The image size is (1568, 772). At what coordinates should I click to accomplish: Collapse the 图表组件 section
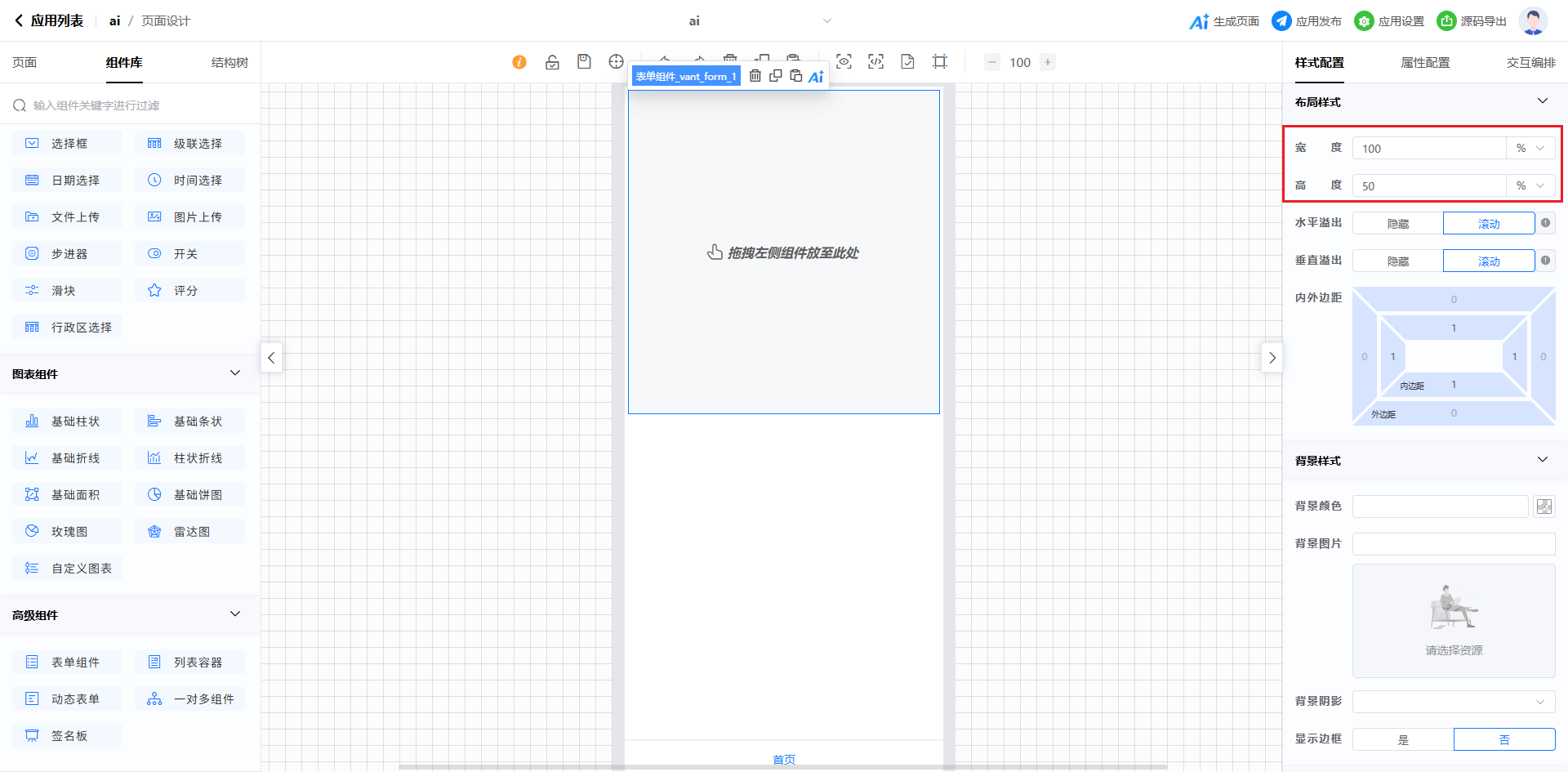[x=235, y=373]
